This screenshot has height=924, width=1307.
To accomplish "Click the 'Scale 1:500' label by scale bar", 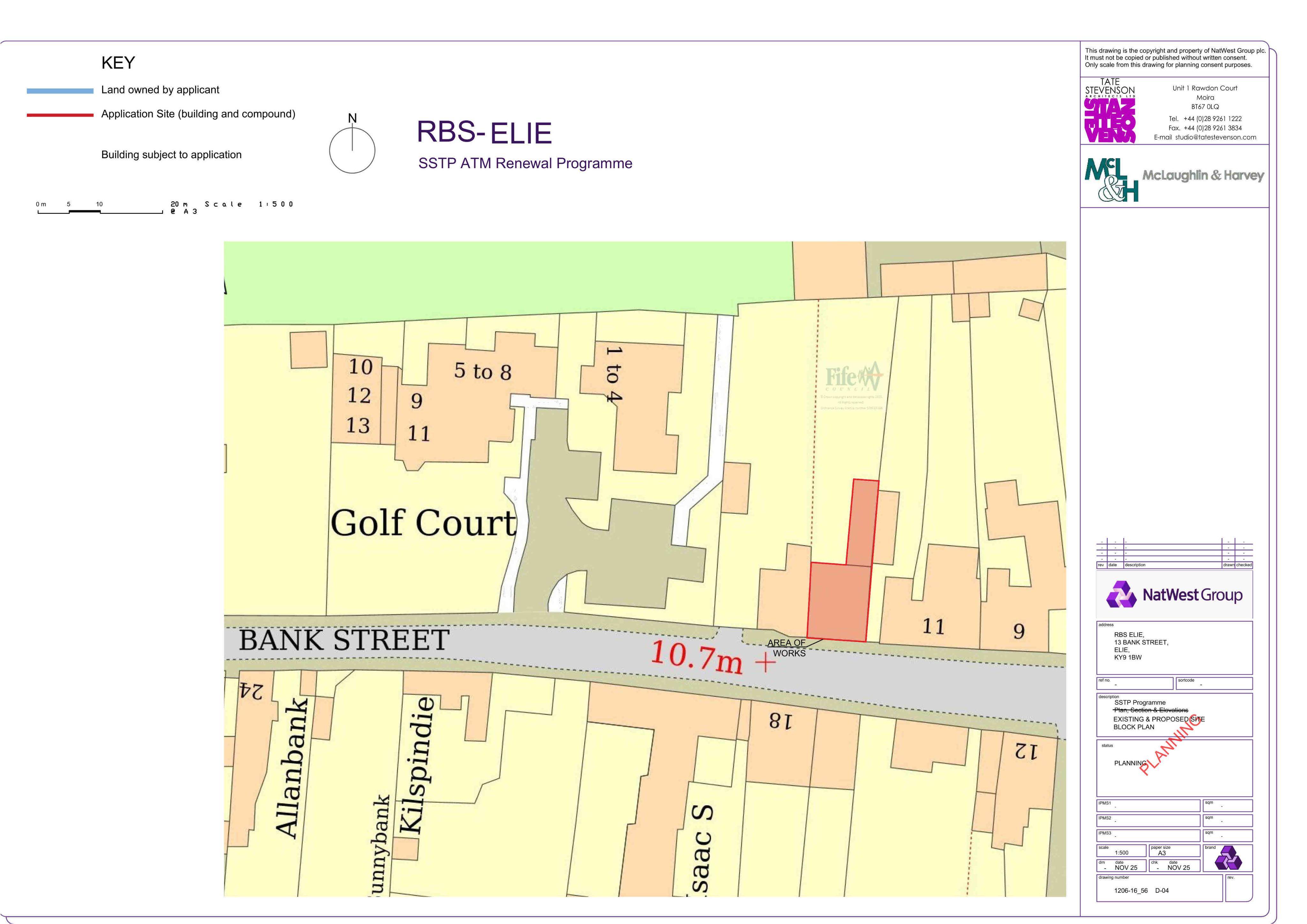I will point(249,204).
